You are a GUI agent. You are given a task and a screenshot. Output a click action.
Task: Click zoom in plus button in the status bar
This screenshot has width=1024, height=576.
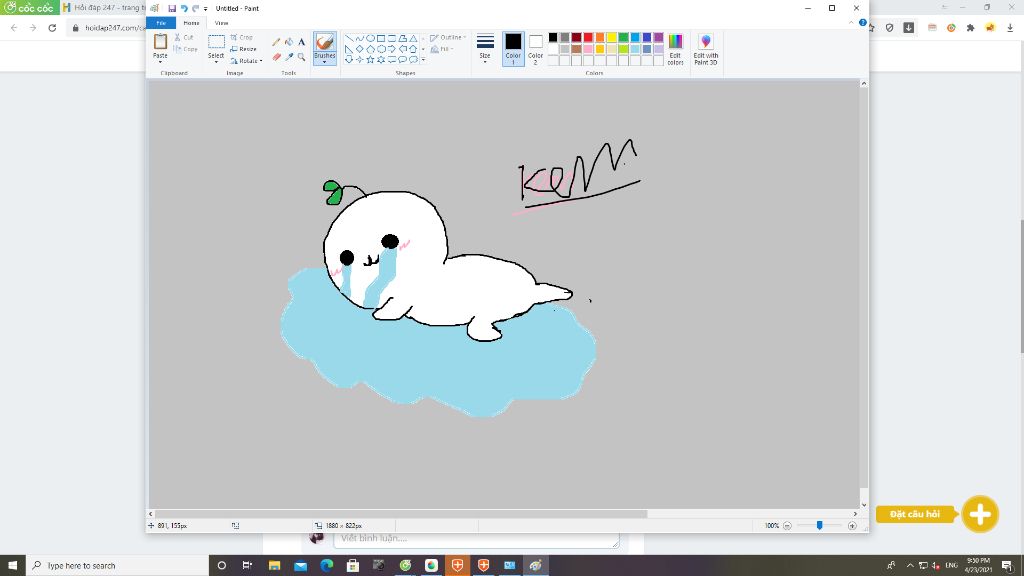click(852, 526)
